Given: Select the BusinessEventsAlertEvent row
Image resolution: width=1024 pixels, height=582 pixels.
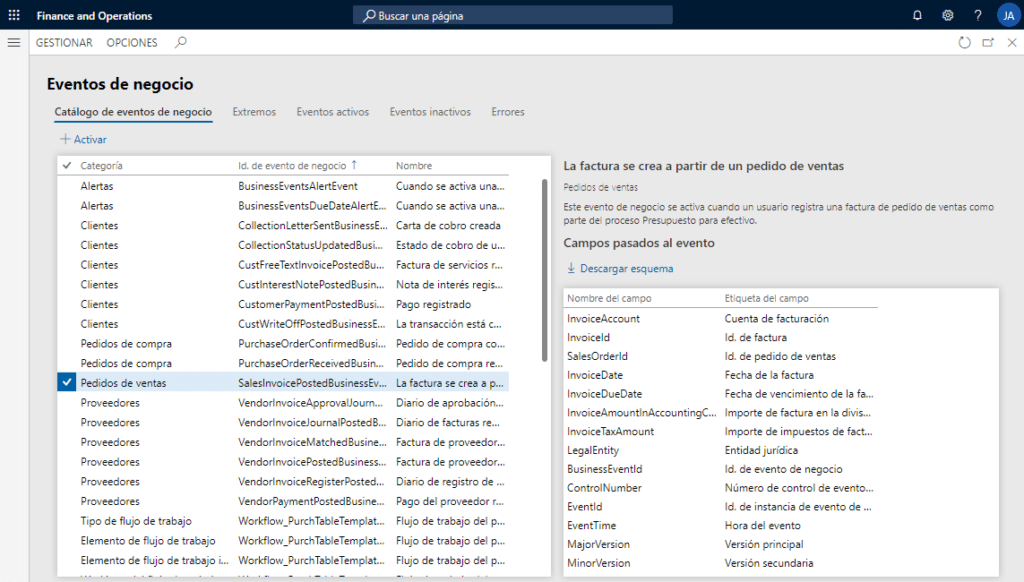Looking at the screenshot, I should point(283,186).
